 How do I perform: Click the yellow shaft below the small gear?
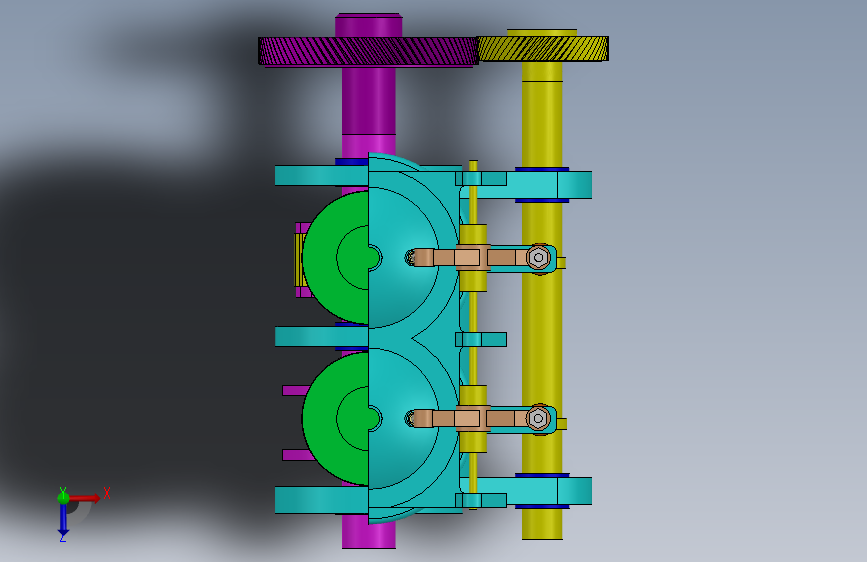click(x=542, y=113)
